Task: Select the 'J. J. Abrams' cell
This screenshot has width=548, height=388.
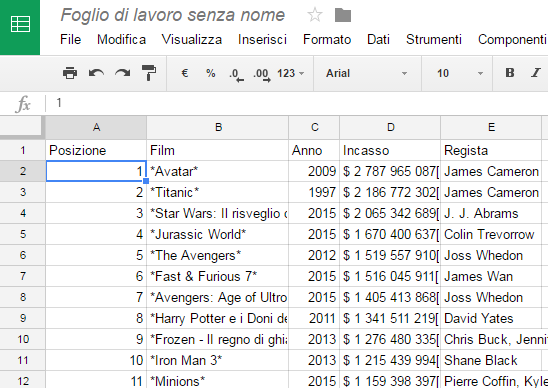Action: pos(491,213)
